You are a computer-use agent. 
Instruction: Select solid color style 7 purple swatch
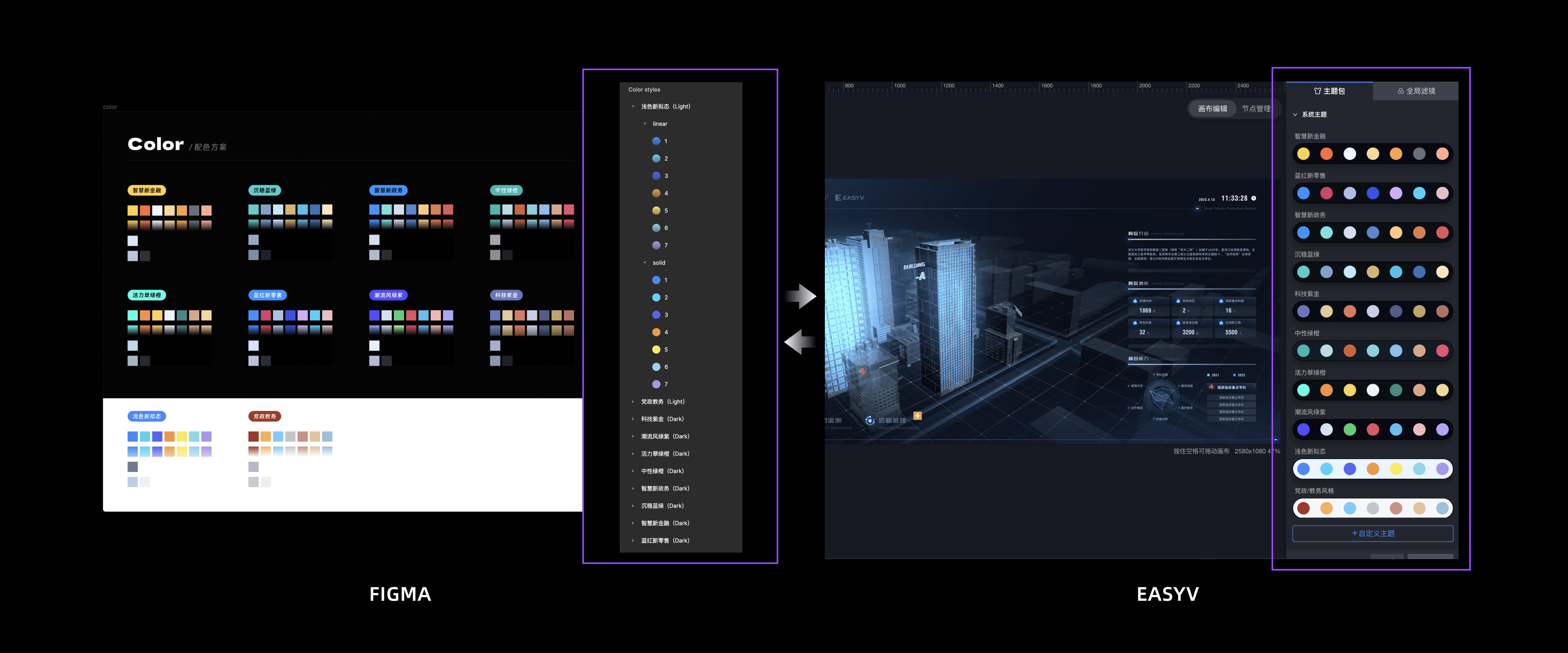pyautogui.click(x=656, y=384)
